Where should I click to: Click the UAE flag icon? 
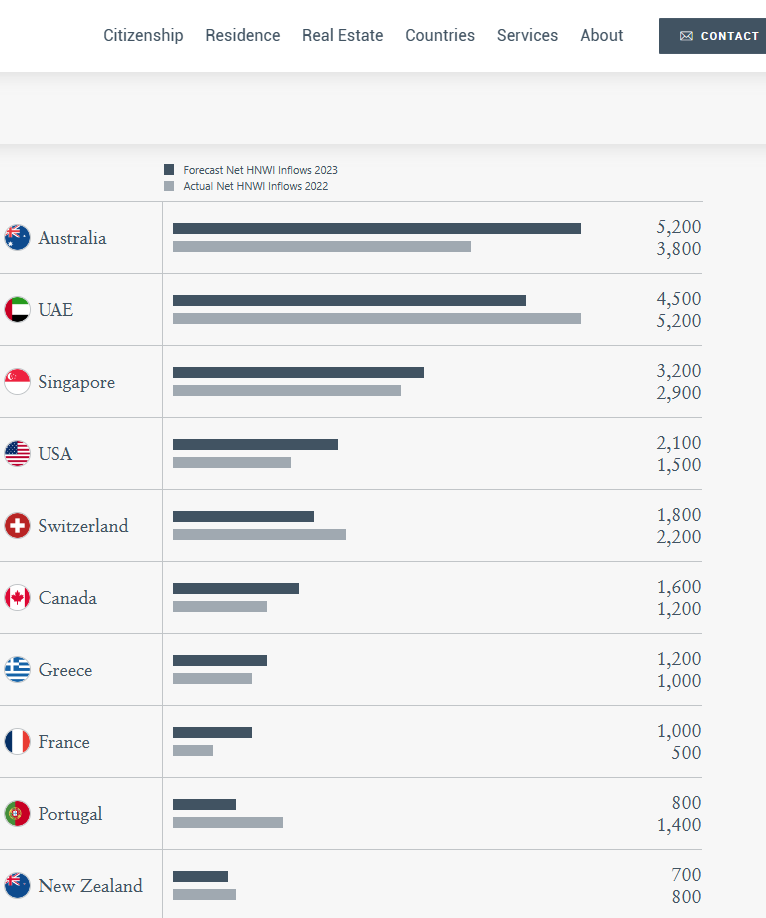(x=17, y=310)
